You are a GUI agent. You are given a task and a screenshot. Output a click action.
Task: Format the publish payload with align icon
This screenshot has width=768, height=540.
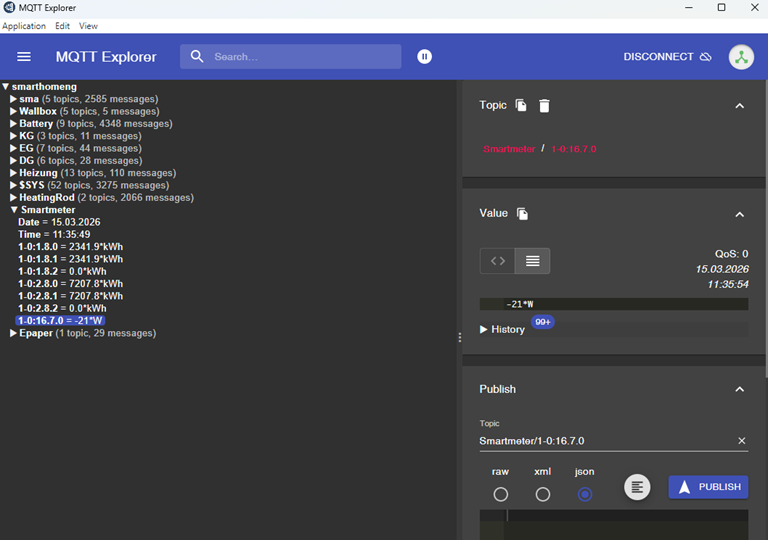[x=637, y=487]
